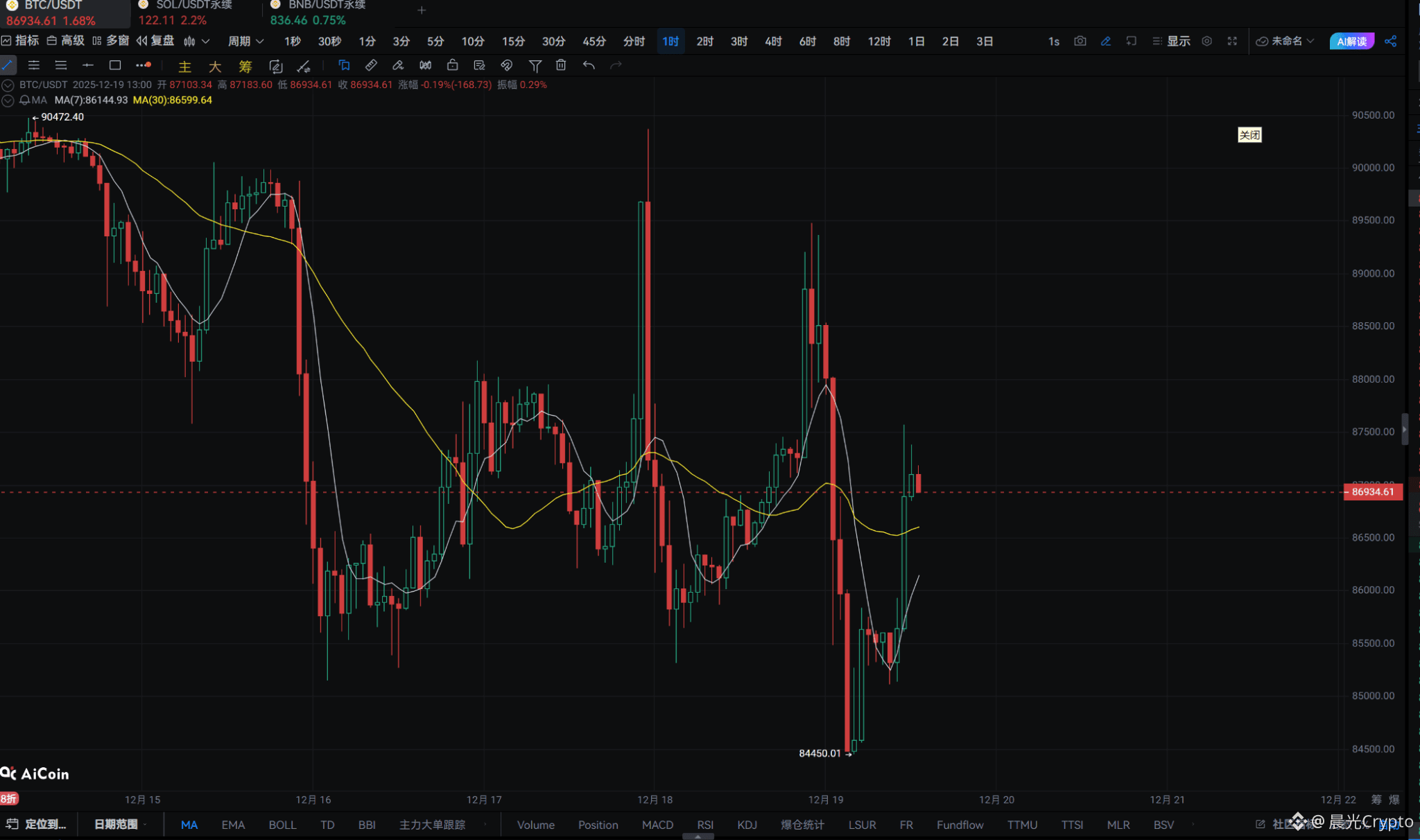
Task: Click the undo arrow icon
Action: click(589, 65)
